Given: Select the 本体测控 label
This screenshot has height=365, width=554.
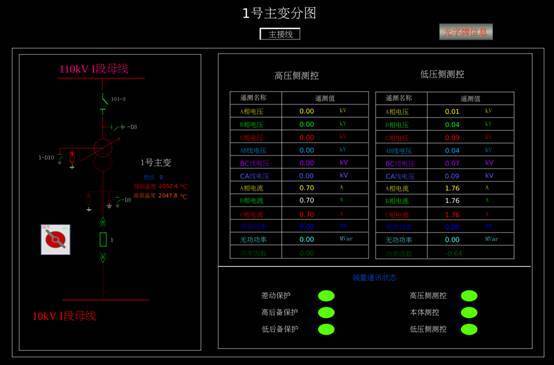Looking at the screenshot, I should pyautogui.click(x=424, y=312).
